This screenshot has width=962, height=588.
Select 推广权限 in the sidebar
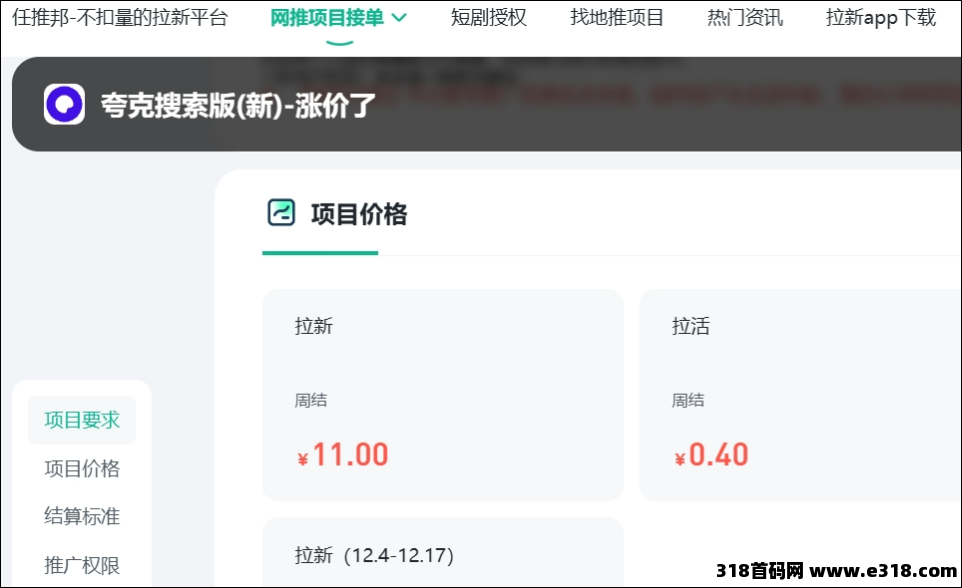(x=82, y=565)
